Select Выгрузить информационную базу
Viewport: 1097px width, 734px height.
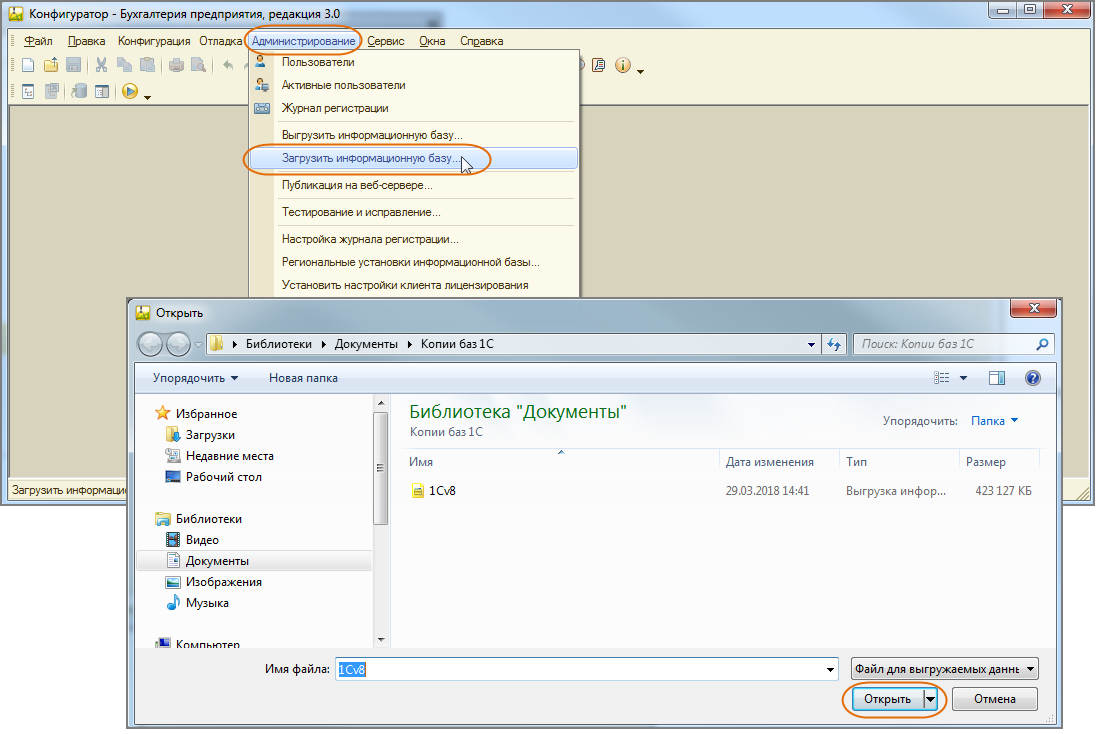(x=414, y=135)
